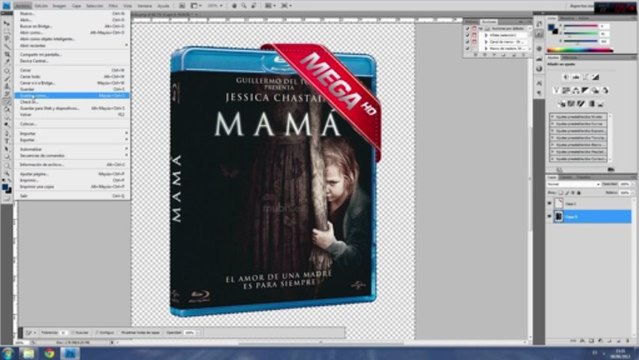Add a Levels adjustment

point(575,77)
